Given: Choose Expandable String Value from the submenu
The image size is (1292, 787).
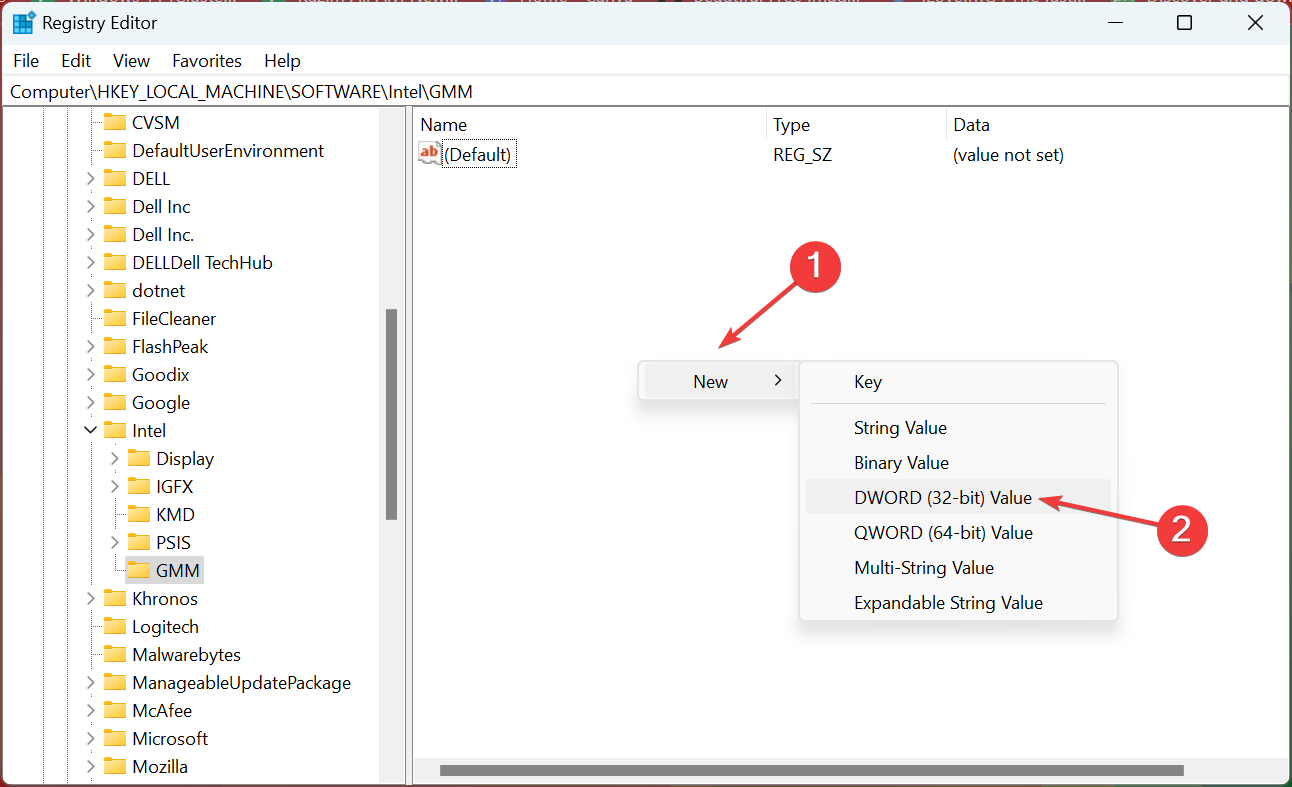Looking at the screenshot, I should pos(958,603).
